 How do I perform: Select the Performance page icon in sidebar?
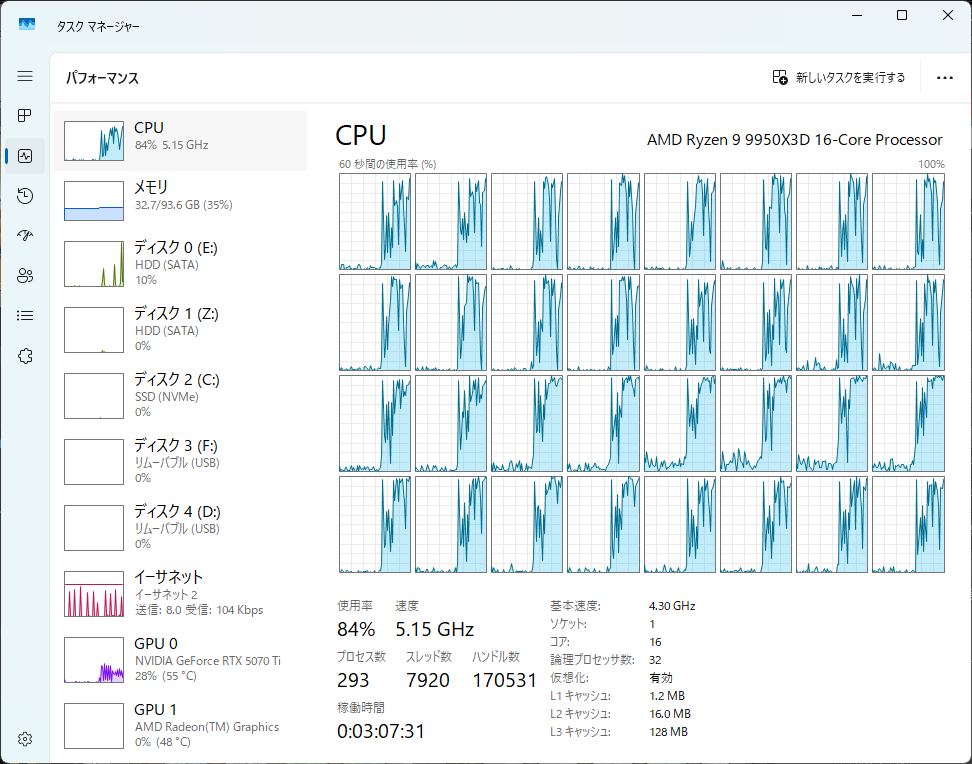(25, 156)
